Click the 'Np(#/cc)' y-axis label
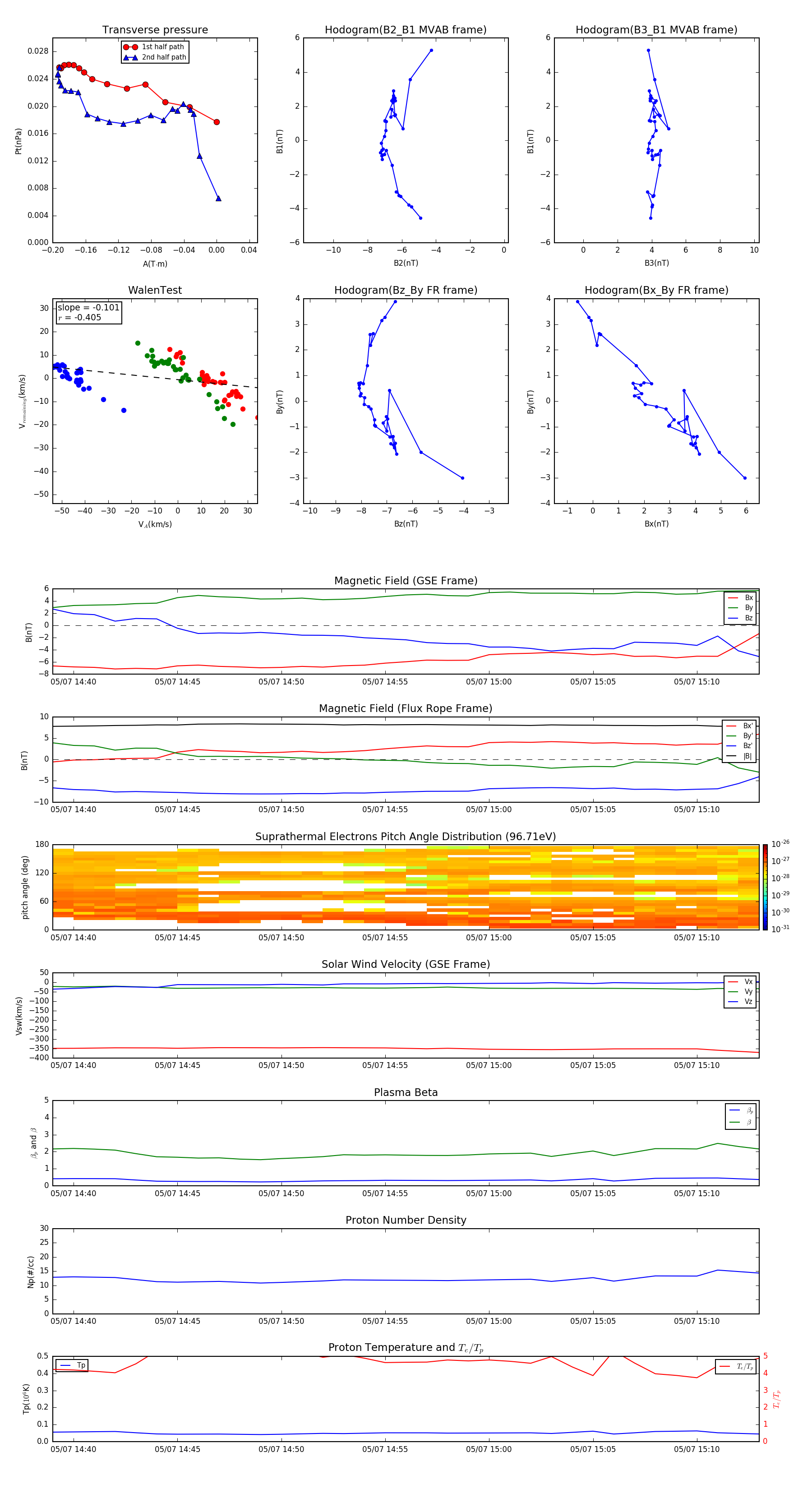Viewport: 812px width, 1489px height. 31,1272
